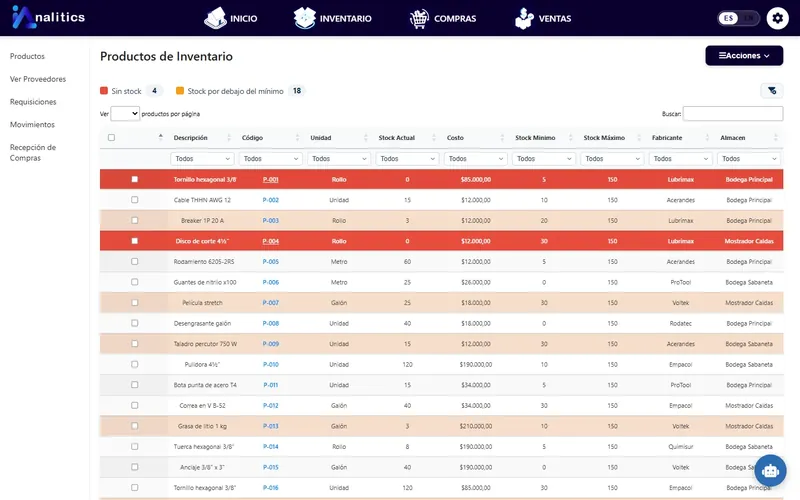800x500 pixels.
Task: Click the Taladro percutor 750 W description
Action: 205,344
